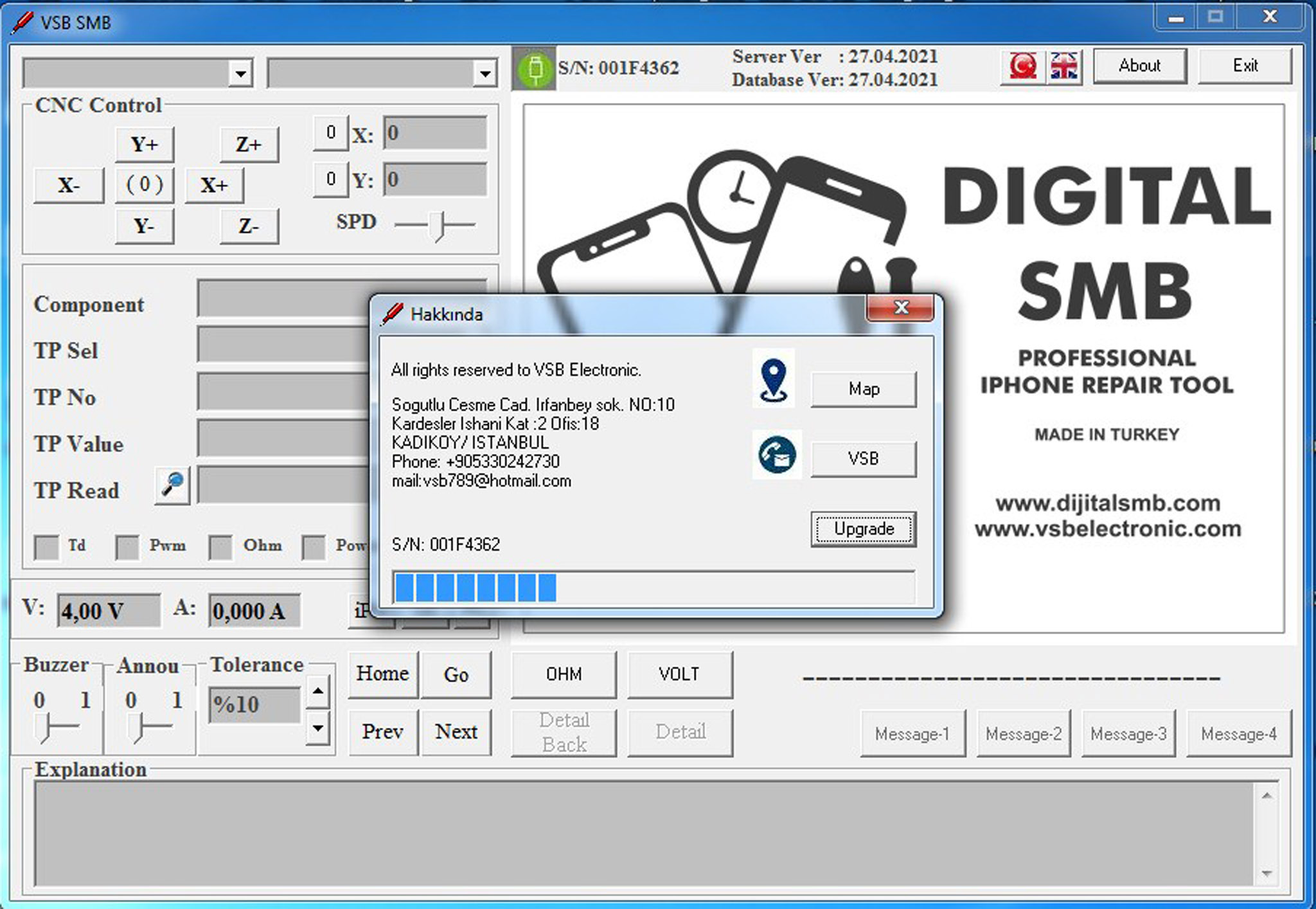Click the Component field

(284, 298)
